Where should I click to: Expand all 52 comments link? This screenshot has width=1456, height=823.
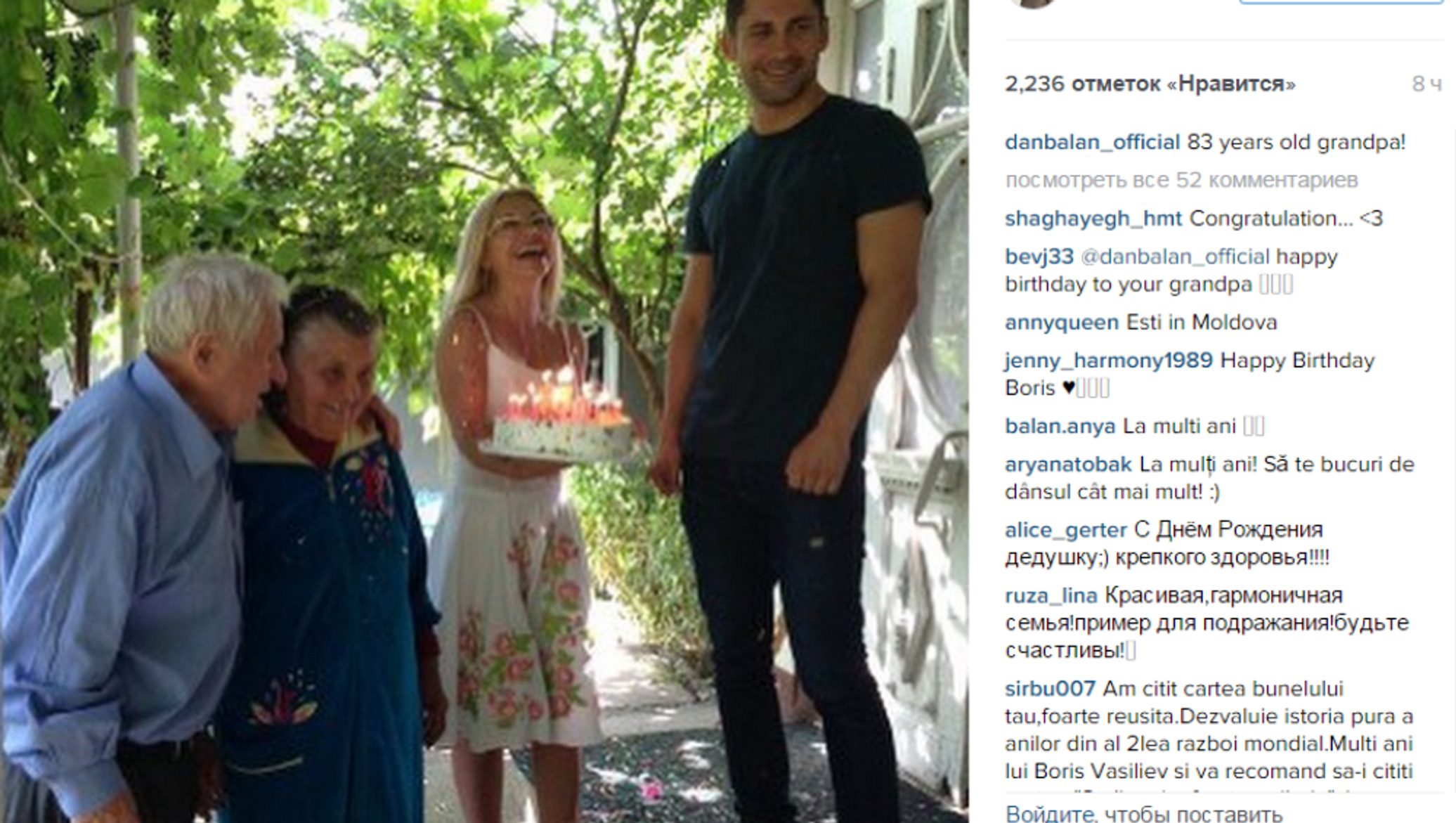click(x=1181, y=181)
